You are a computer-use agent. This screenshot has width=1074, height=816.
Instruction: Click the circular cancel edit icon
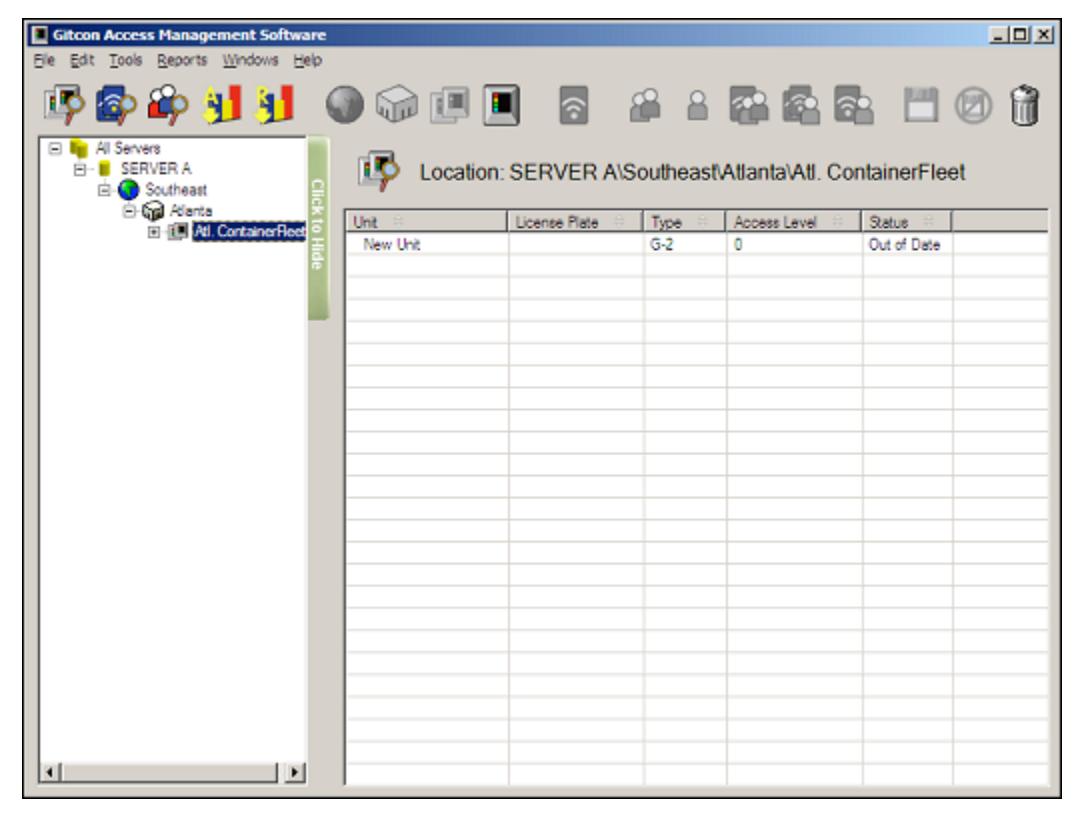(x=973, y=106)
